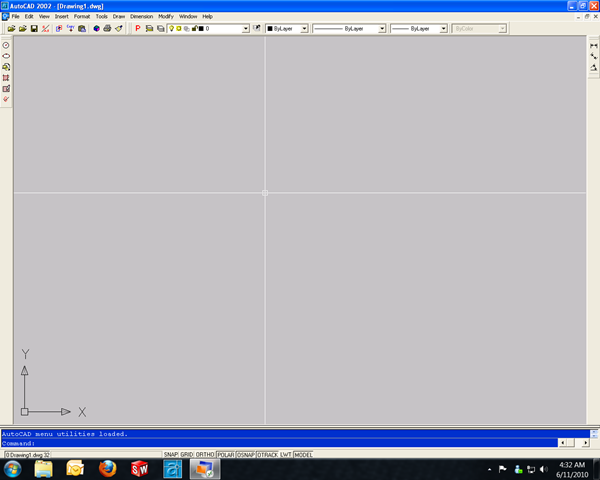This screenshot has width=600, height=480.
Task: Click the AutoCAD taskbar icon
Action: click(173, 469)
